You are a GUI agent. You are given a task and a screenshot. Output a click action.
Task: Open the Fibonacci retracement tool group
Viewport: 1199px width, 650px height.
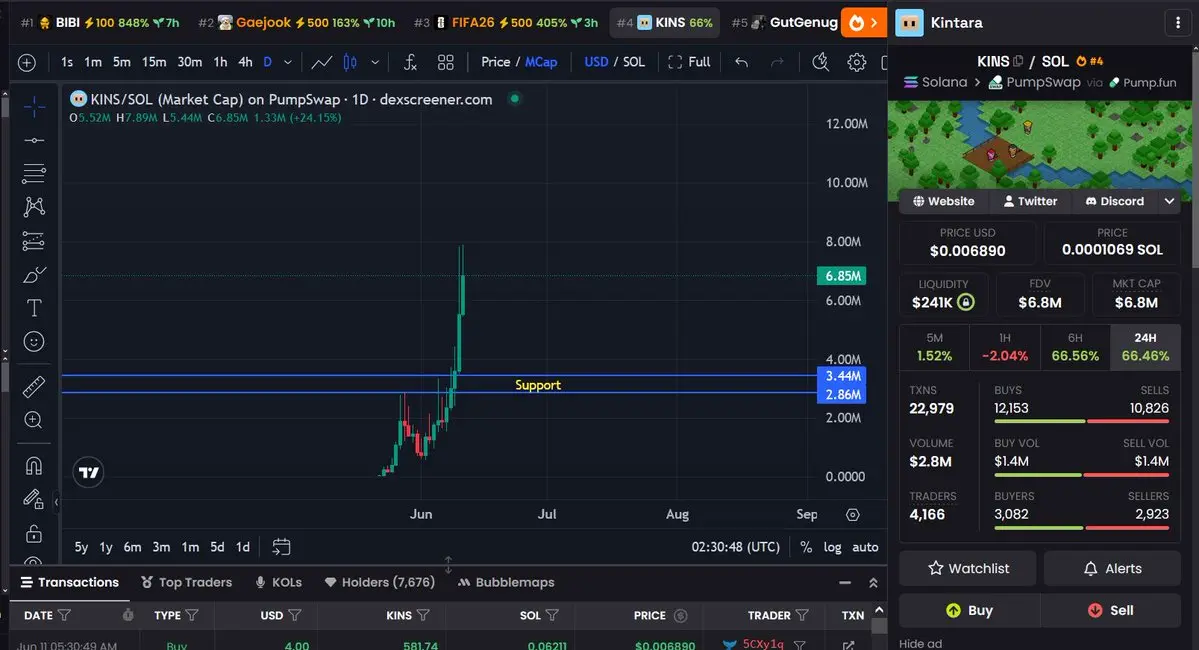pyautogui.click(x=34, y=174)
